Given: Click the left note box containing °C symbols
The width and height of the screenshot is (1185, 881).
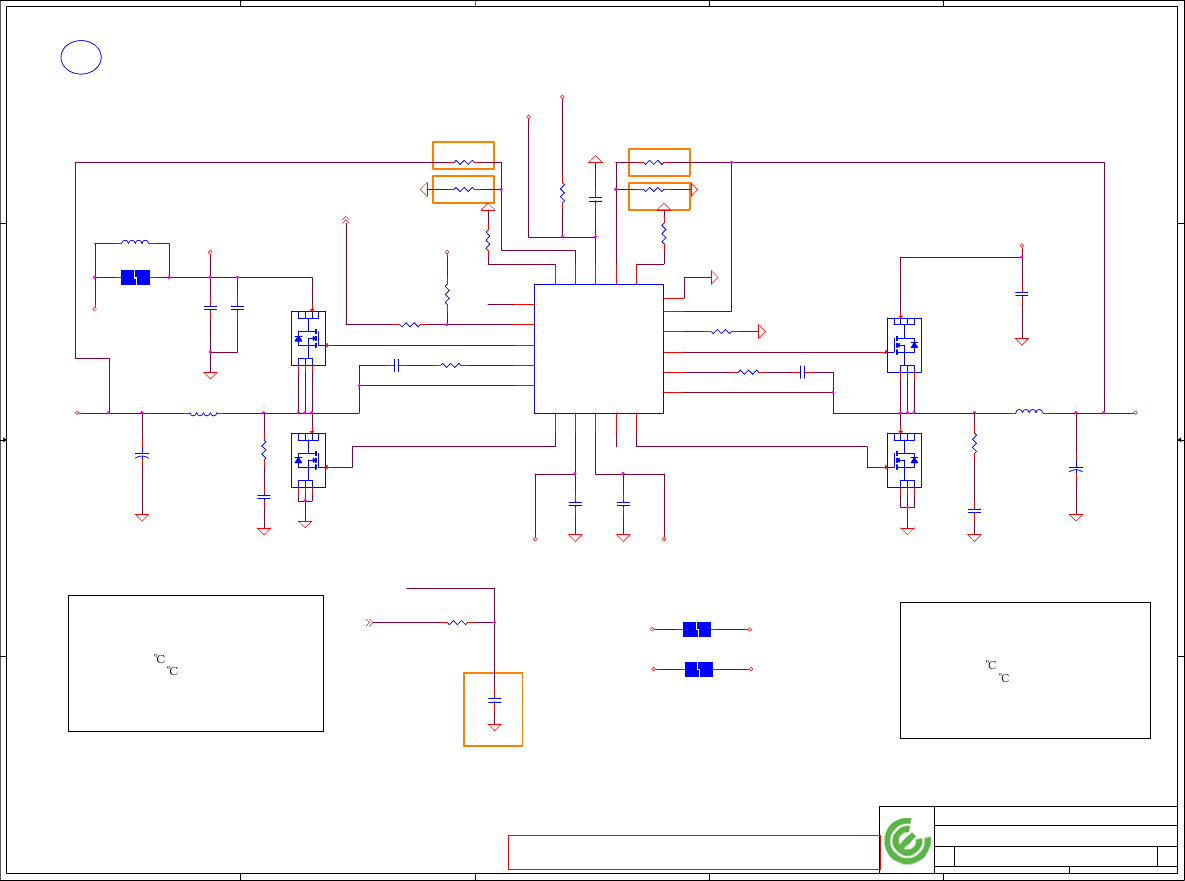Looking at the screenshot, I should (196, 663).
